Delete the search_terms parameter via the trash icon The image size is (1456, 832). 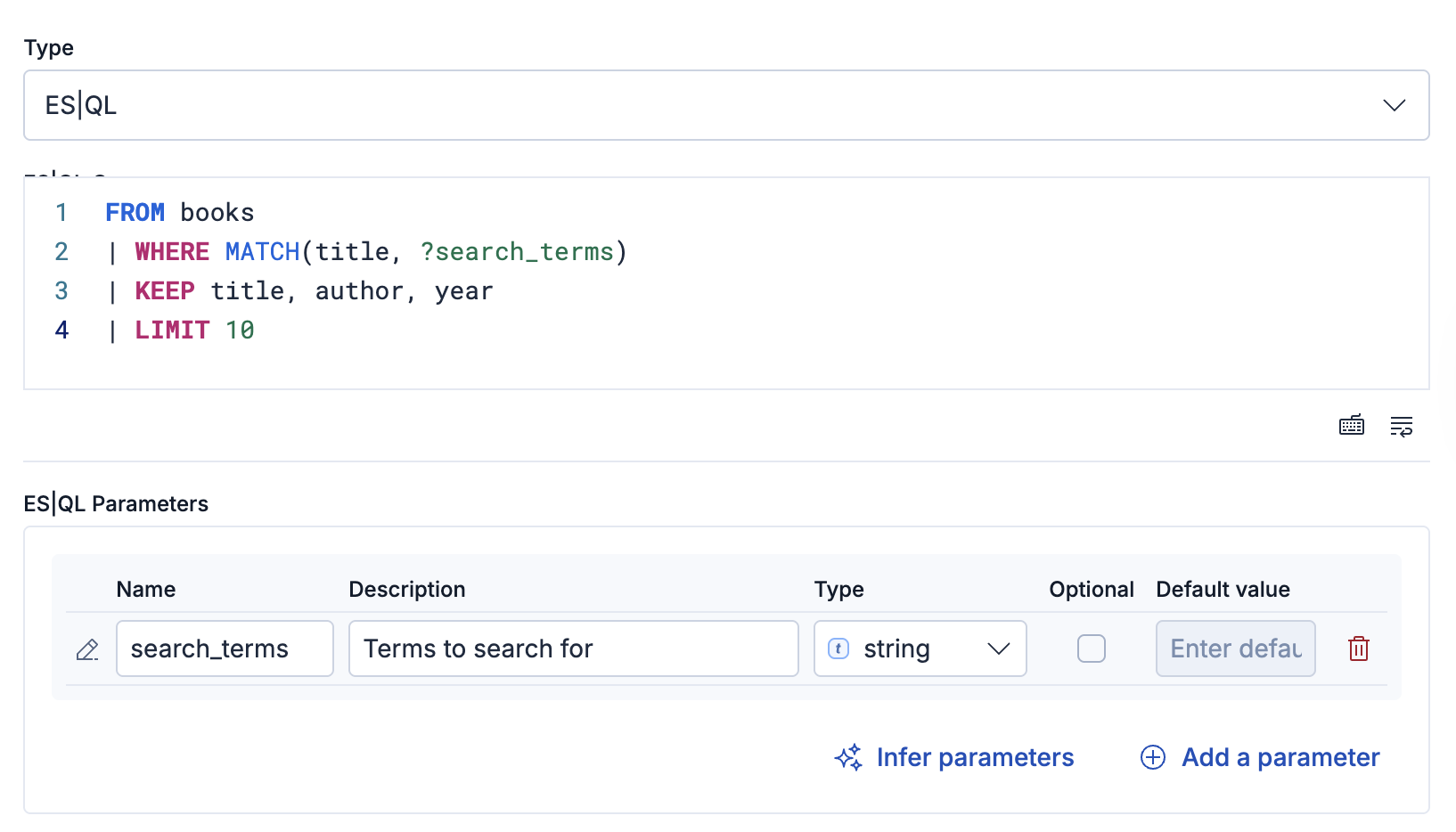[x=1358, y=648]
